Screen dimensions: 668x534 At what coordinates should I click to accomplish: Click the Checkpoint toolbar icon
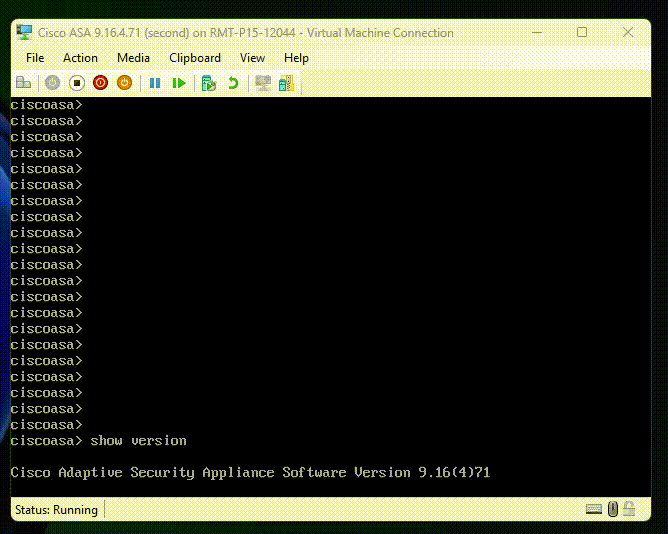pos(209,83)
